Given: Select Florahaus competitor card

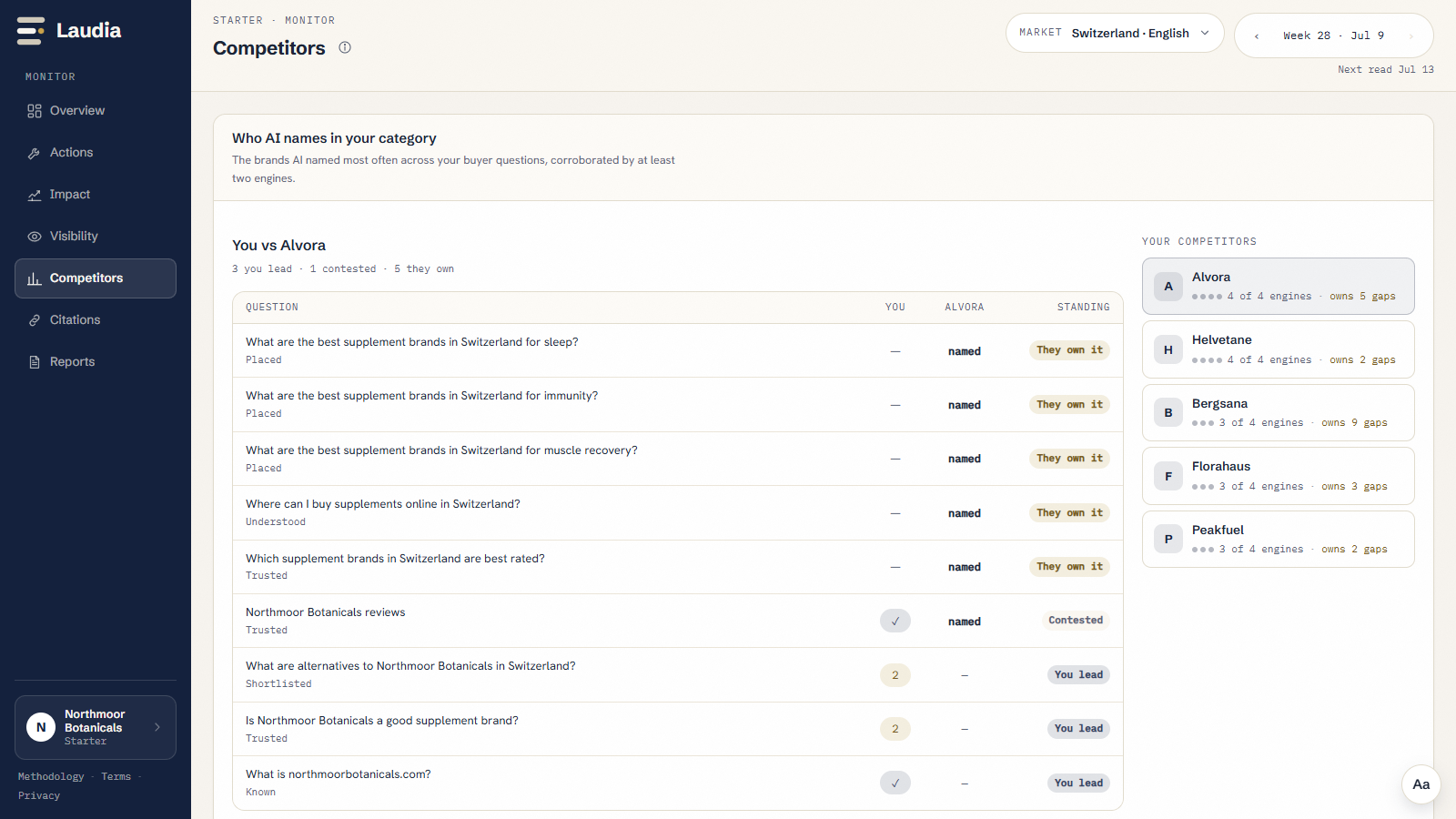Looking at the screenshot, I should (x=1279, y=476).
